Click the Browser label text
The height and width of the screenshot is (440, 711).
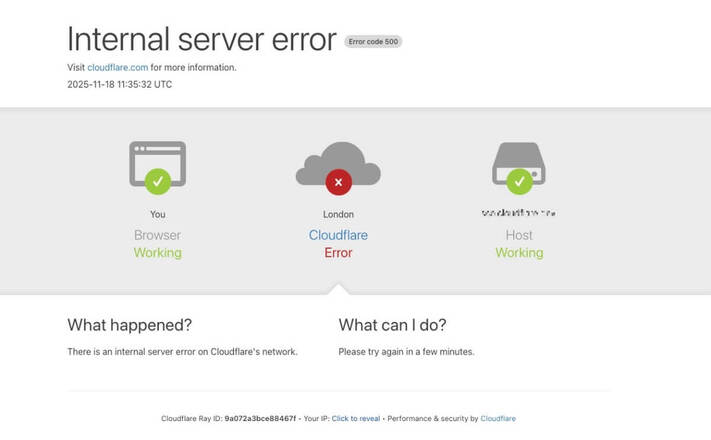[157, 235]
